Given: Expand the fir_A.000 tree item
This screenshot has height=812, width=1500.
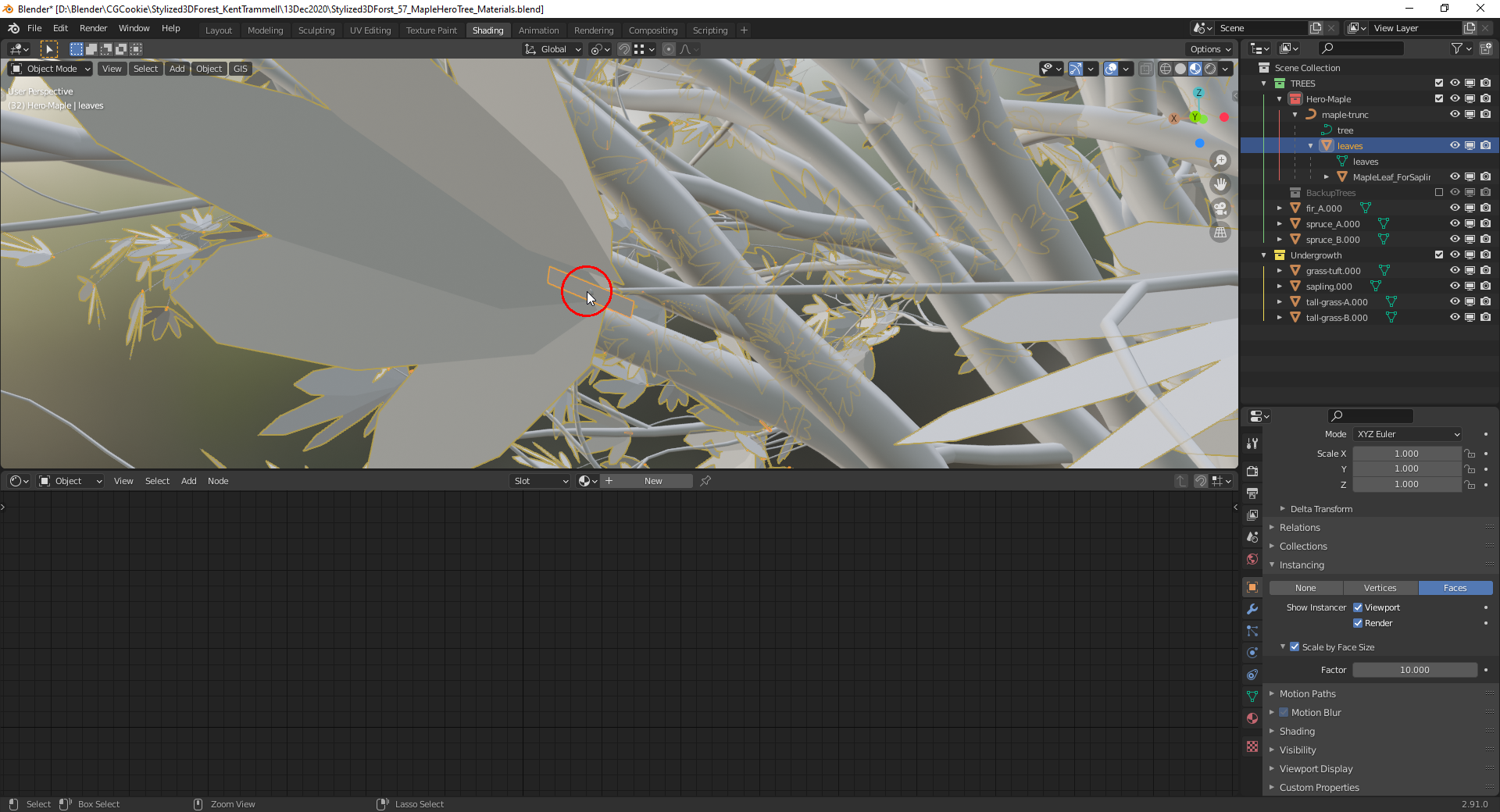Looking at the screenshot, I should coord(1279,208).
